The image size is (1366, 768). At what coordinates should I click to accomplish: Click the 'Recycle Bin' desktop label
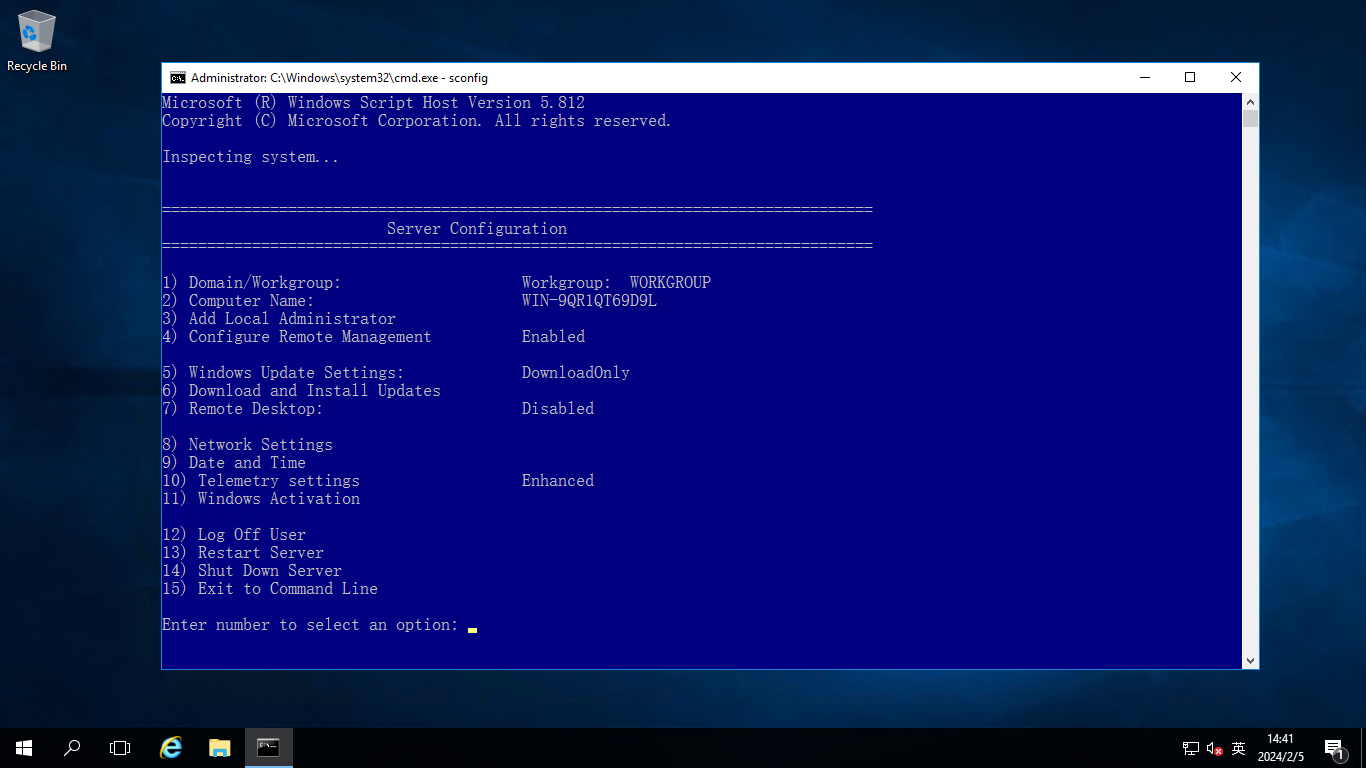[x=37, y=66]
